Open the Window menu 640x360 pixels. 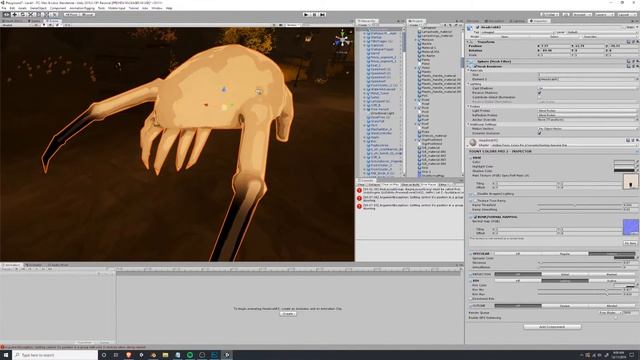tap(157, 8)
